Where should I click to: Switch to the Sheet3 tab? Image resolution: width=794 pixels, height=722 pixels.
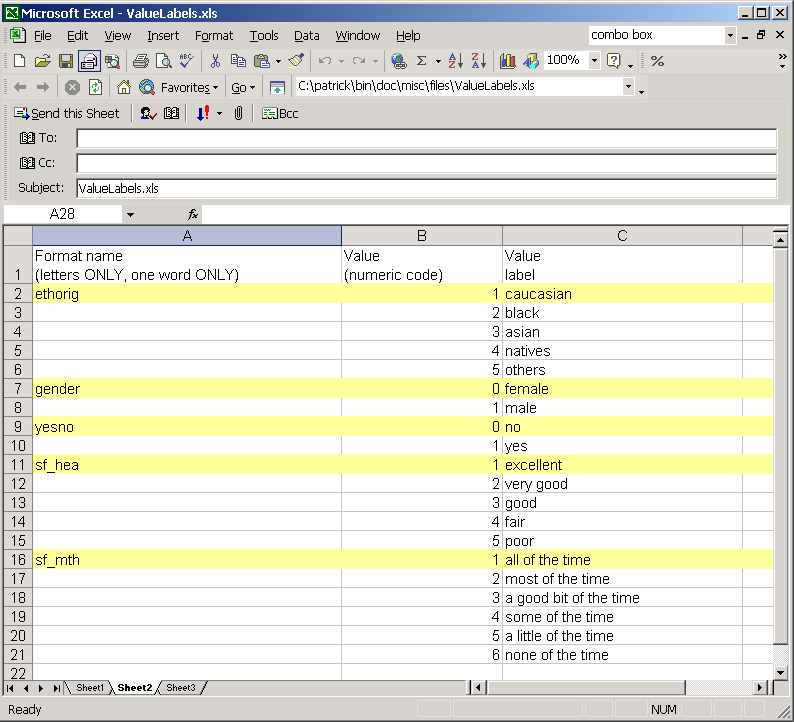(x=181, y=688)
